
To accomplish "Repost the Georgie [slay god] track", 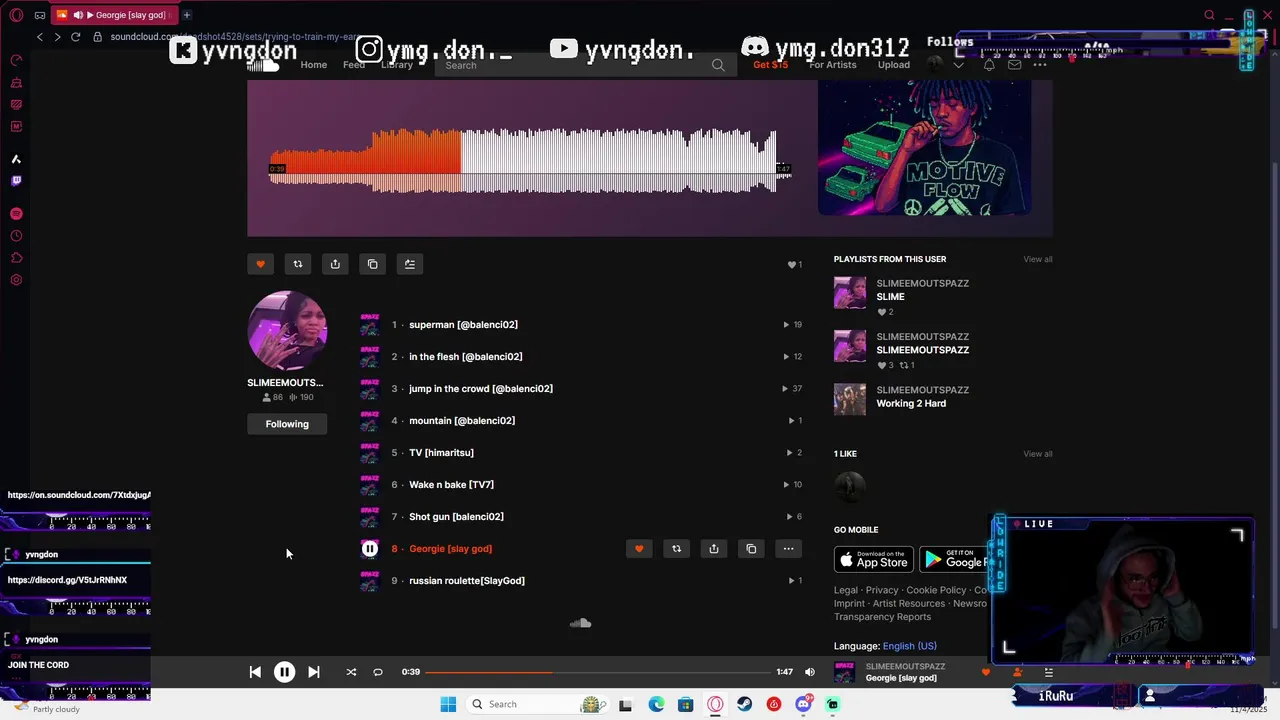I will [x=676, y=548].
